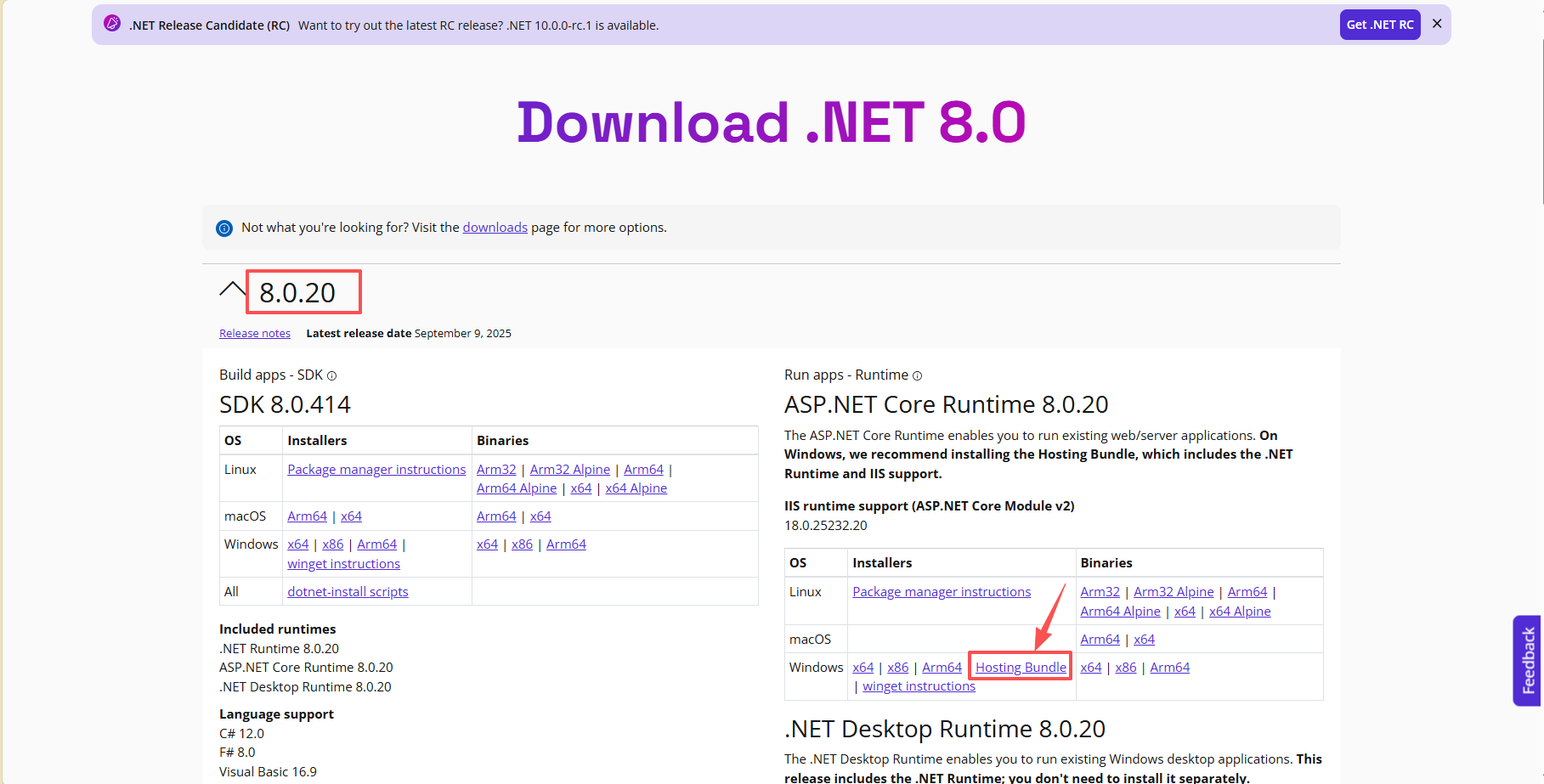Click info icon next to Build apps - SDK
This screenshot has width=1544, height=784.
tap(332, 375)
